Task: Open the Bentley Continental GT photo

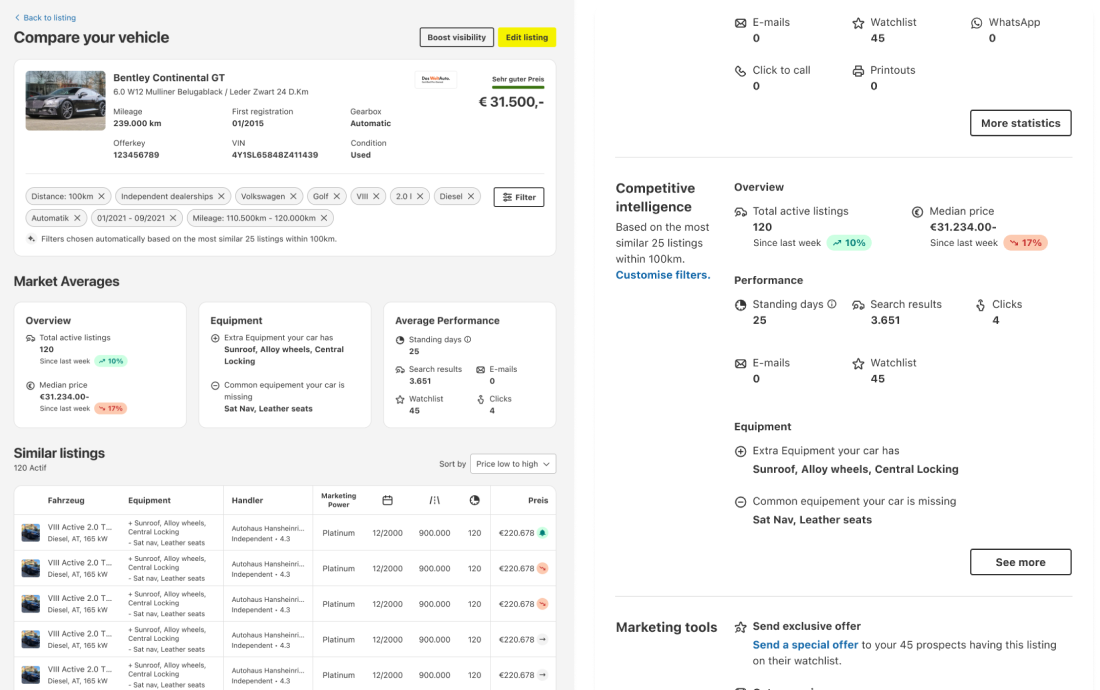Action: (65, 100)
